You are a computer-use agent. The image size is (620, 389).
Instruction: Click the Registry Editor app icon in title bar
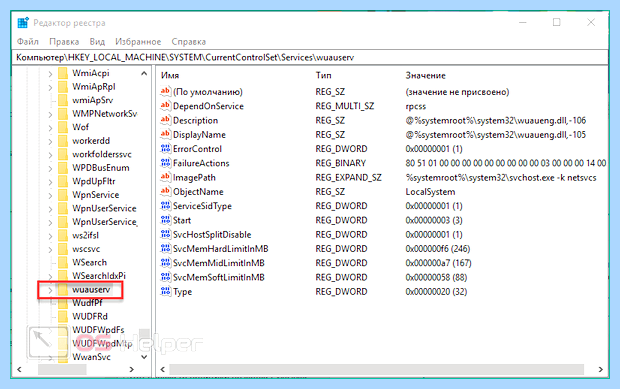coord(23,23)
